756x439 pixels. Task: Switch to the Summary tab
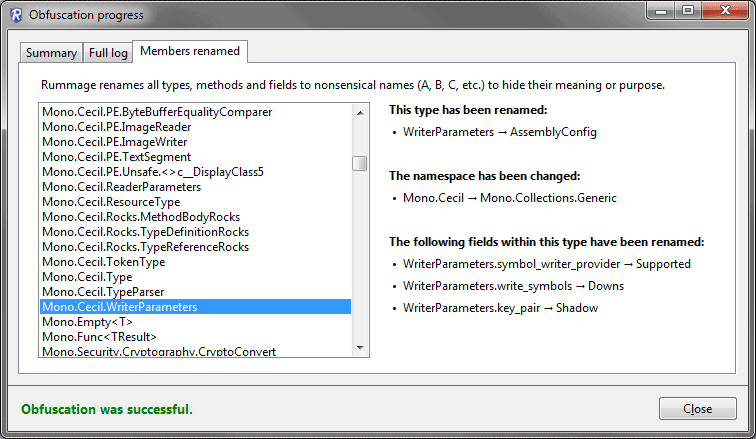(51, 53)
